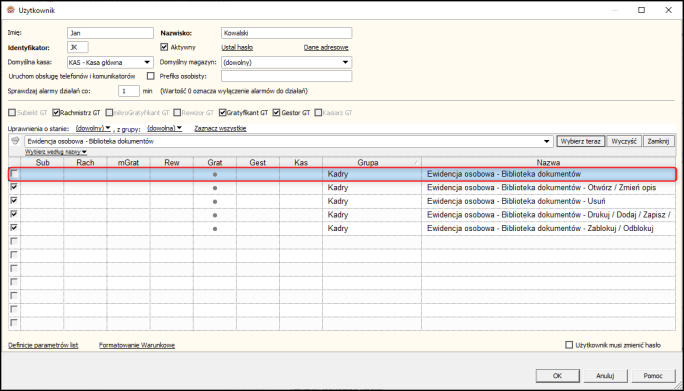Uncheck the Zablokuj / Odblokuj row checkbox
684x391 pixels.
14,228
